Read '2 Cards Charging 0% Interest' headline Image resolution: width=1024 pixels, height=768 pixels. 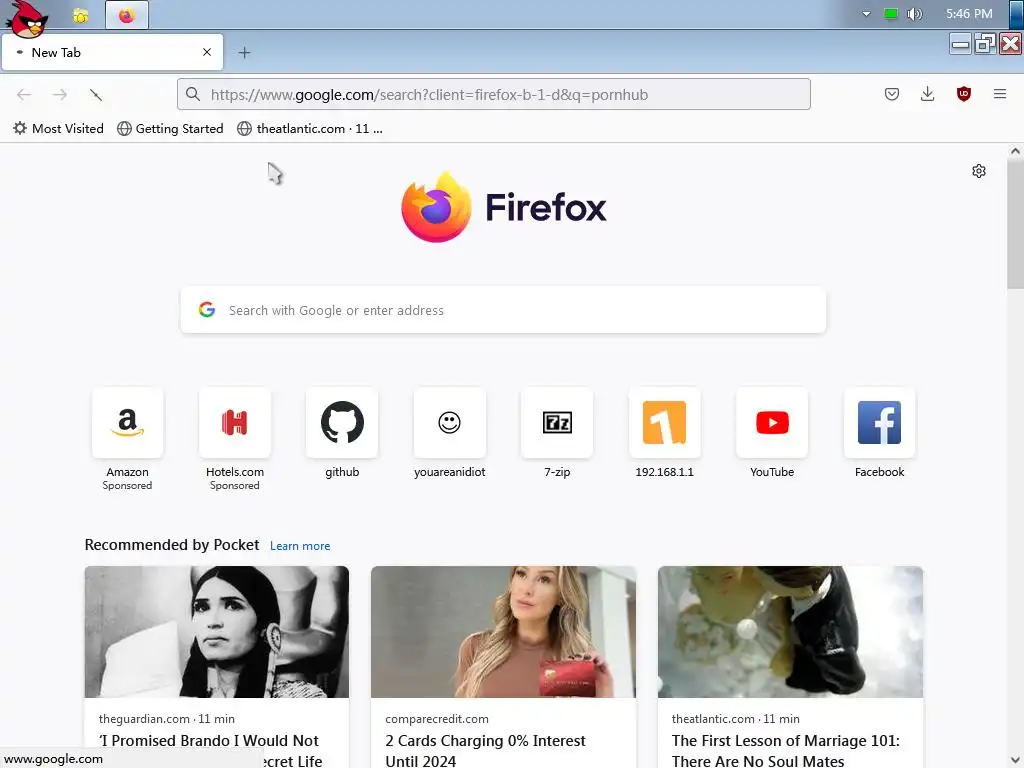[x=485, y=741]
